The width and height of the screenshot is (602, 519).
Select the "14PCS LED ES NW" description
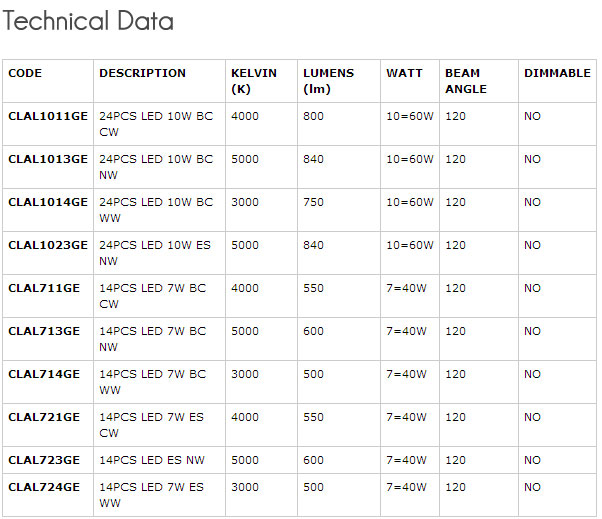pyautogui.click(x=153, y=460)
